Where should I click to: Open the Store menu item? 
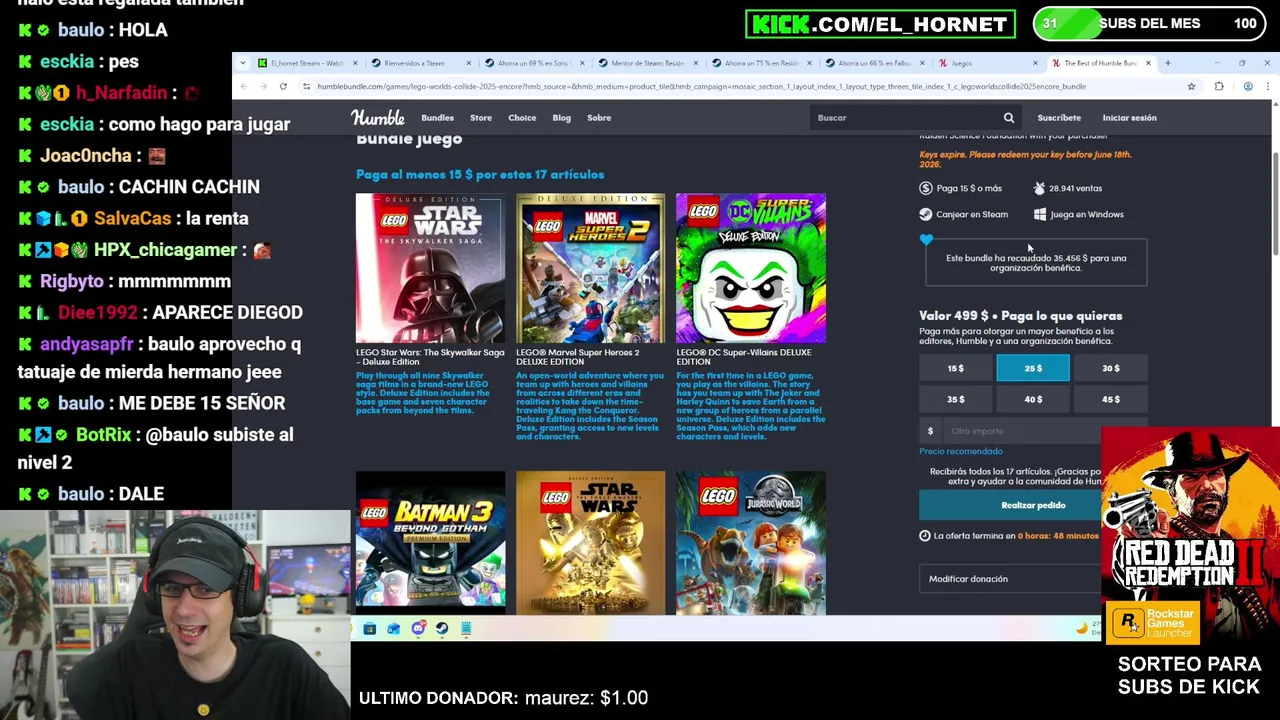[481, 118]
